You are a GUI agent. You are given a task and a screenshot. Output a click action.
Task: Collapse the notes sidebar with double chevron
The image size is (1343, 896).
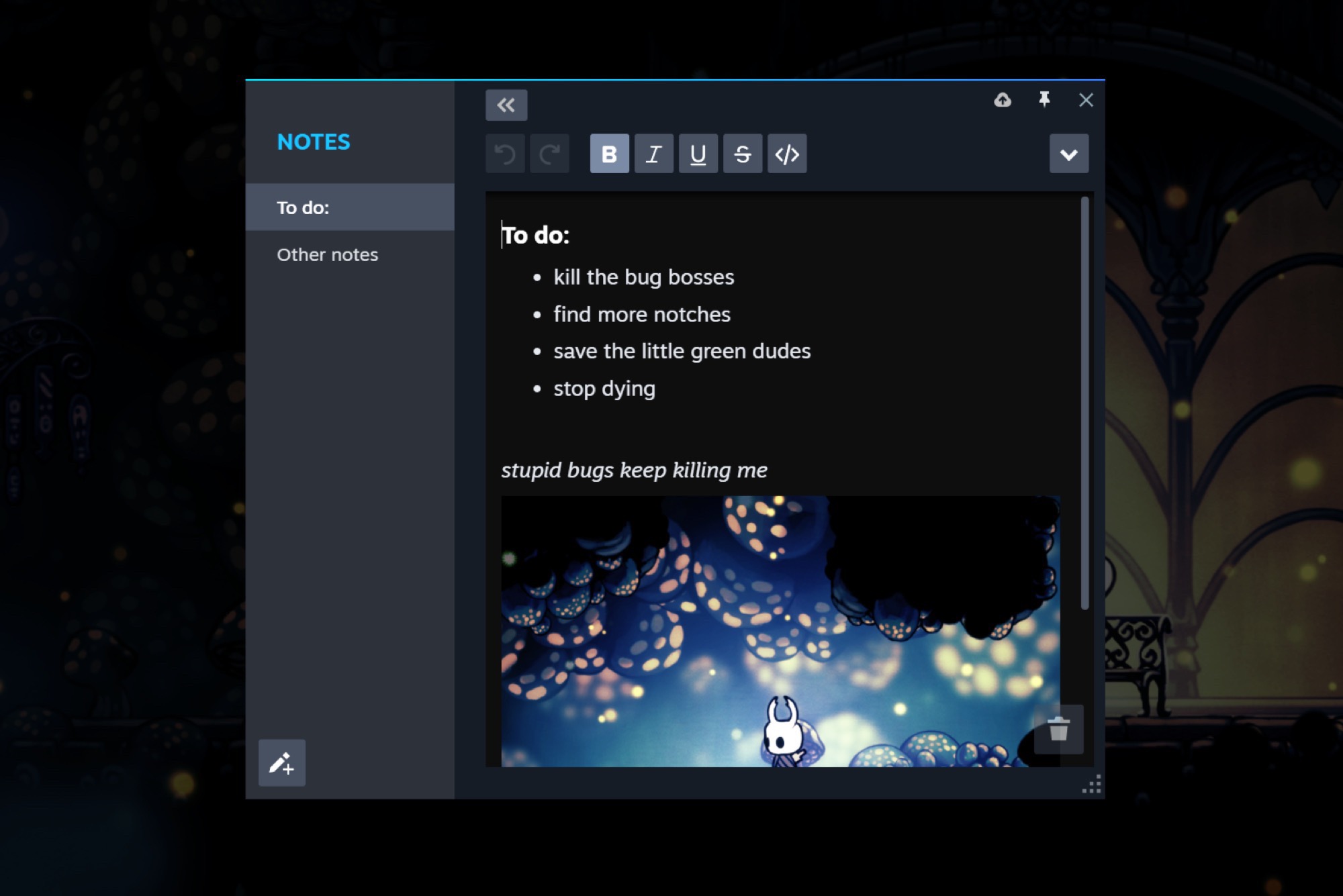pos(506,105)
